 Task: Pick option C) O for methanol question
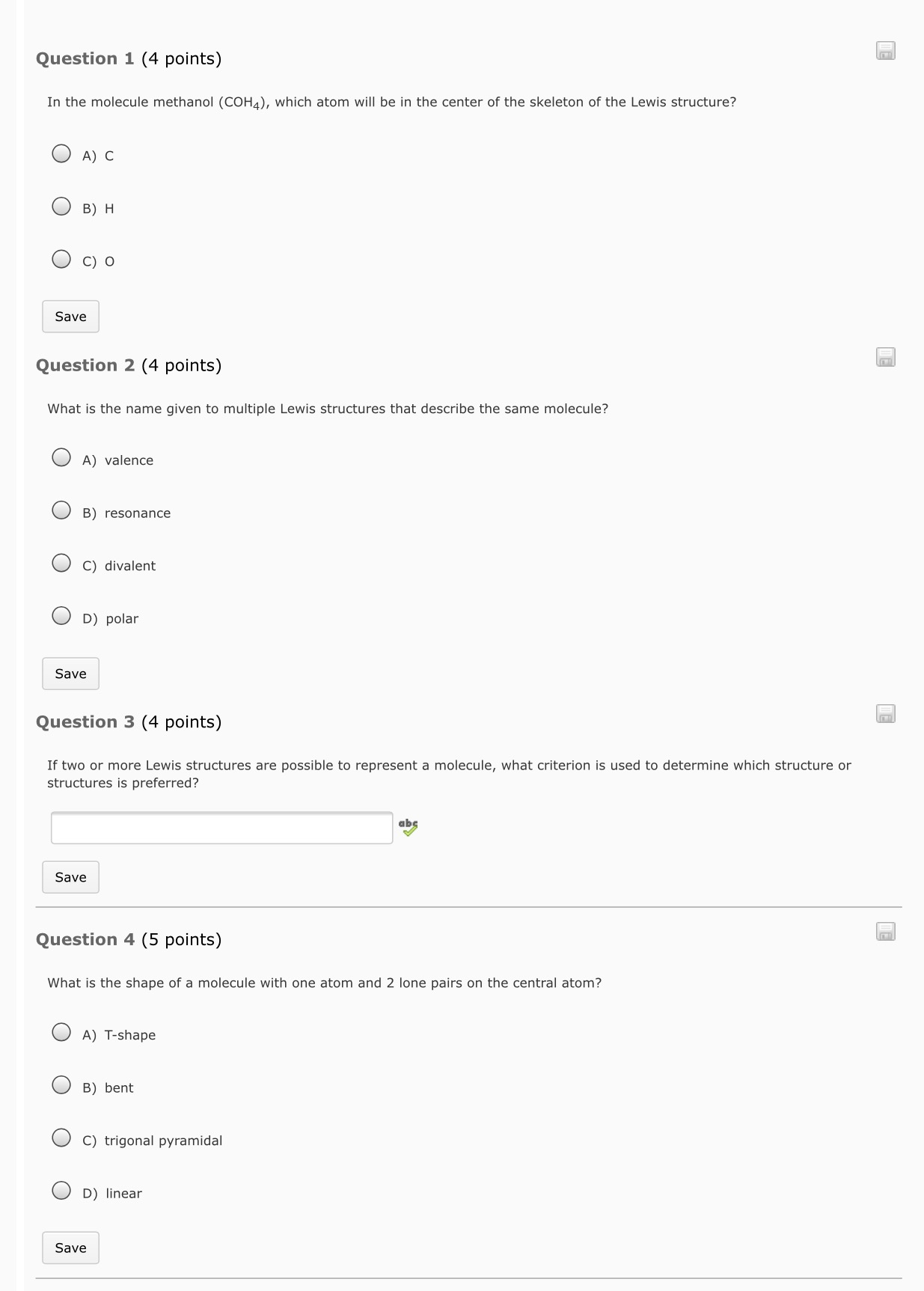pyautogui.click(x=61, y=259)
